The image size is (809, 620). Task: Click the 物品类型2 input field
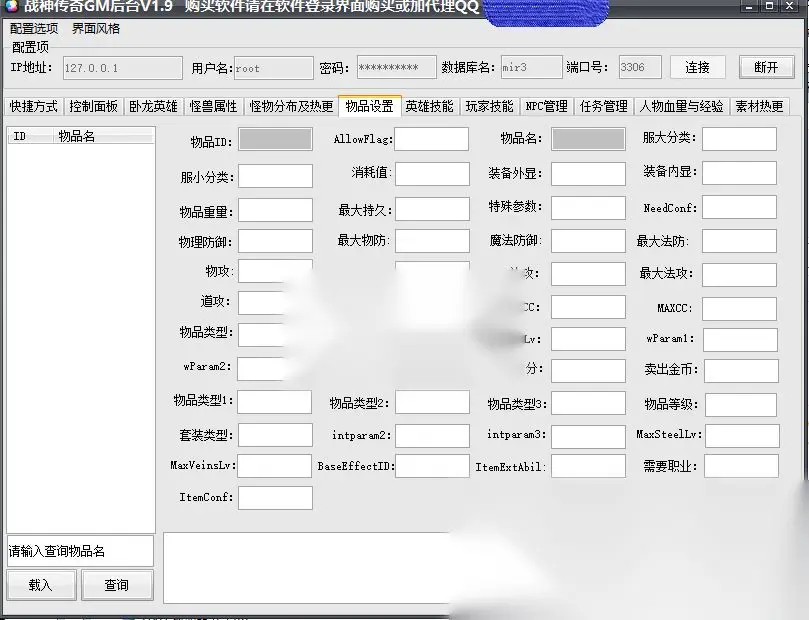point(432,402)
